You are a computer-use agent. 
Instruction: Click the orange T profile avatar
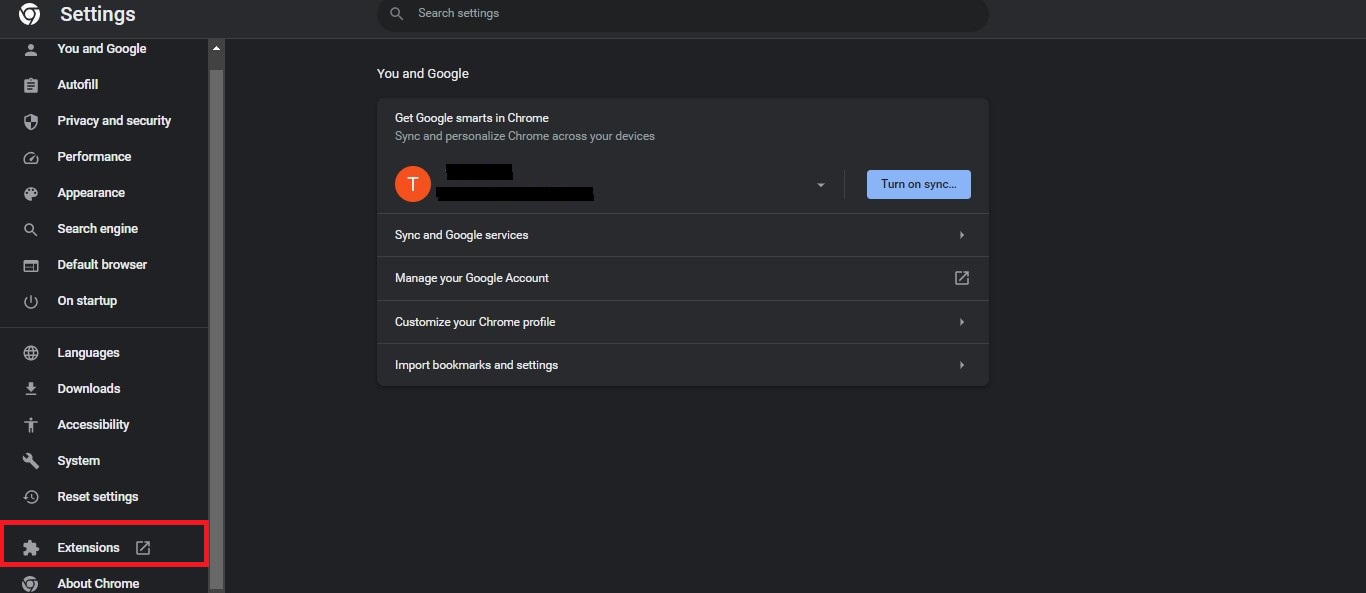(413, 184)
